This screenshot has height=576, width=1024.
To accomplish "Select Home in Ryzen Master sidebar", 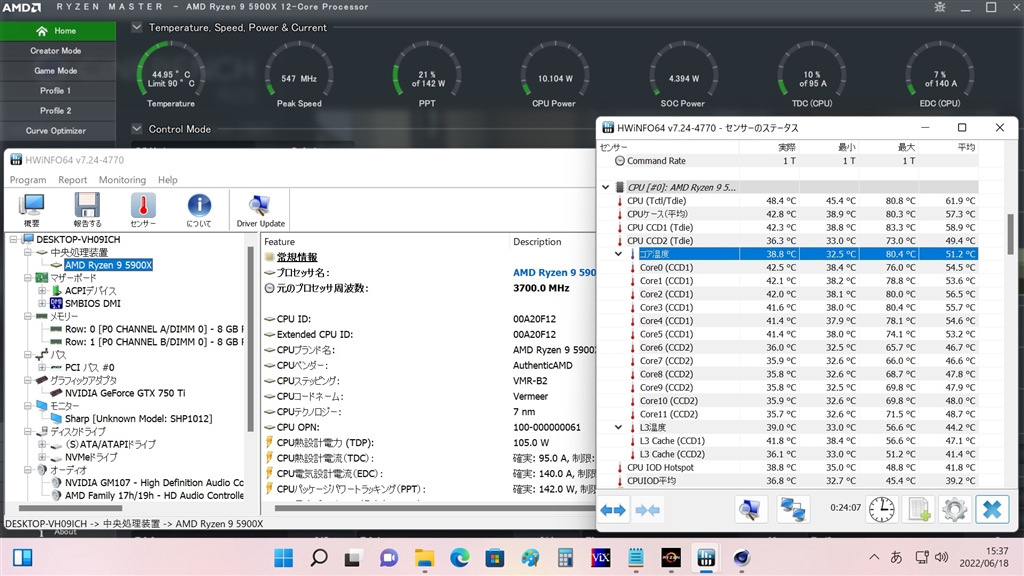I will pos(58,31).
